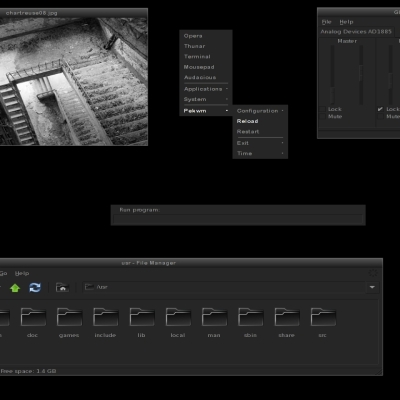Click the Master right volume slider

point(361,75)
